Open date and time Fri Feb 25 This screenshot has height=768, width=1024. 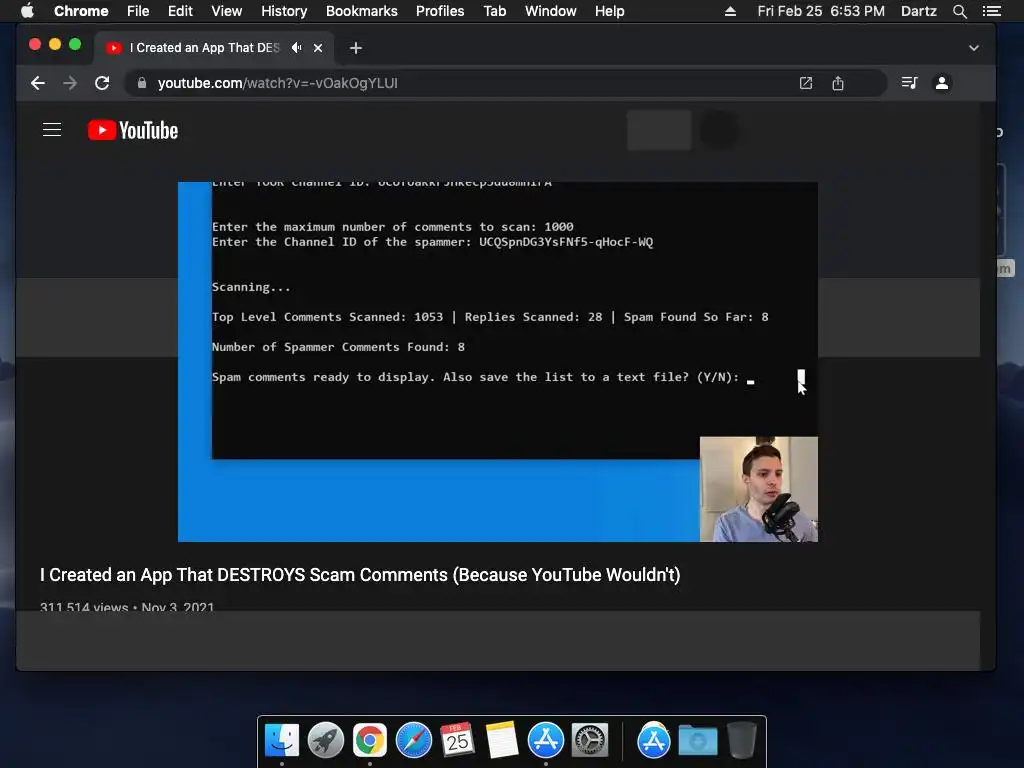[x=821, y=11]
